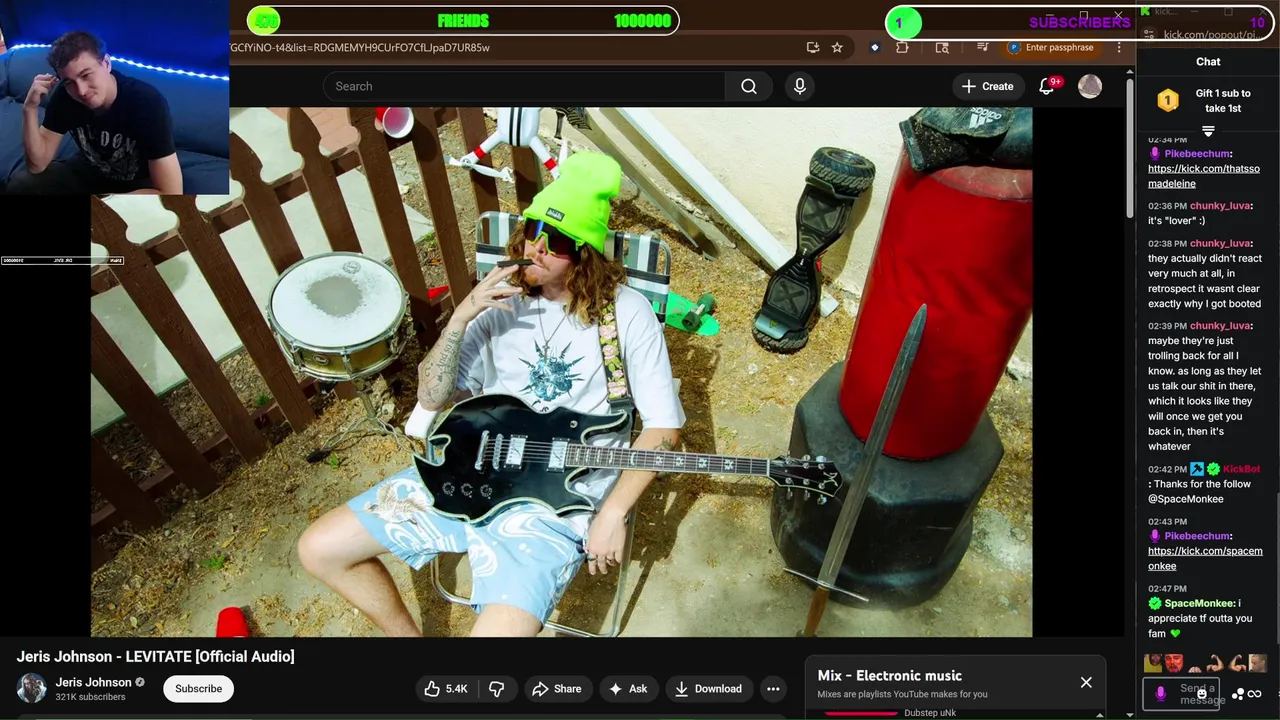Image resolution: width=1280 pixels, height=720 pixels.
Task: Click the site settings icon in Kick address bar
Action: [x=1148, y=35]
